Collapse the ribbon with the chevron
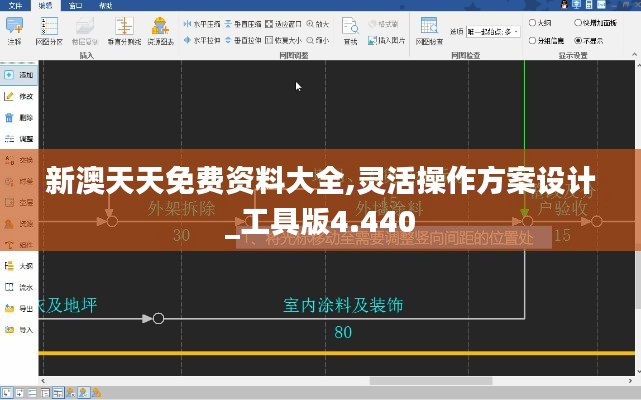 (634, 54)
